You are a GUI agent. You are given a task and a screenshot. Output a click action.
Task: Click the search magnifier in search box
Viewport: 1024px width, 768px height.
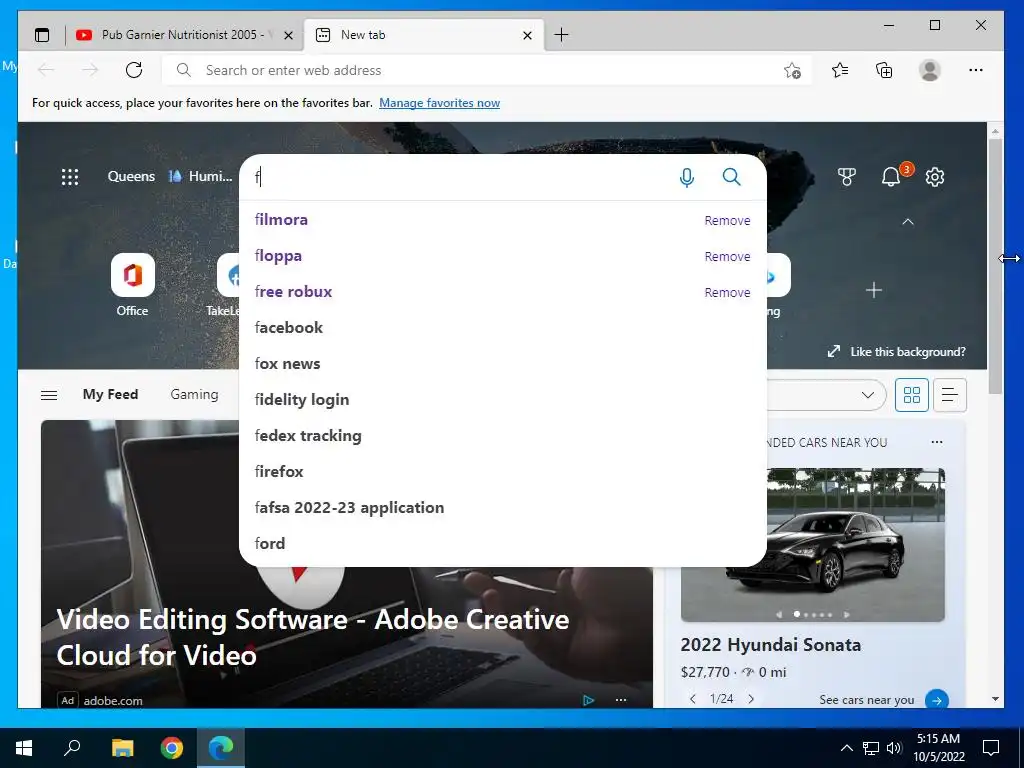[731, 177]
